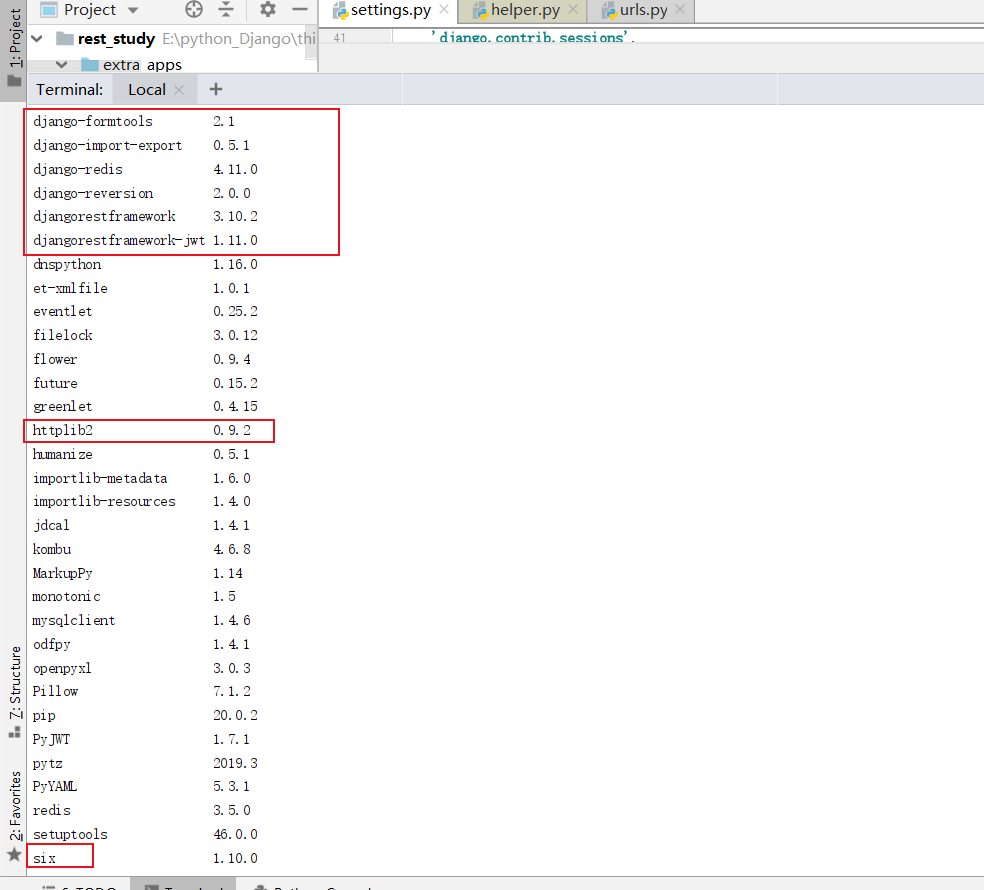Click the pytz version 2019.3

(x=235, y=763)
